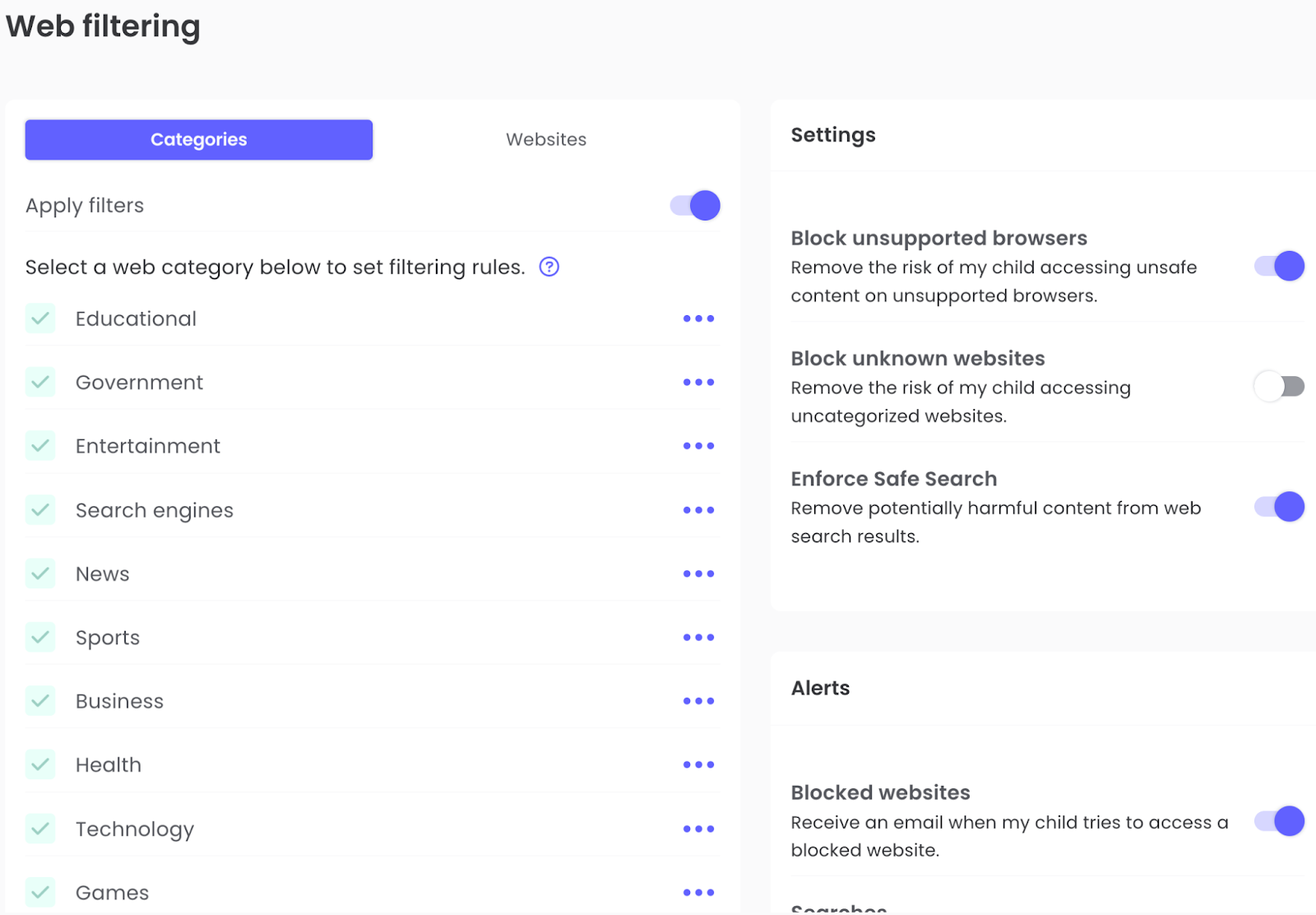The width and height of the screenshot is (1316, 915).
Task: Open the three-dot menu for Educational
Action: (698, 318)
